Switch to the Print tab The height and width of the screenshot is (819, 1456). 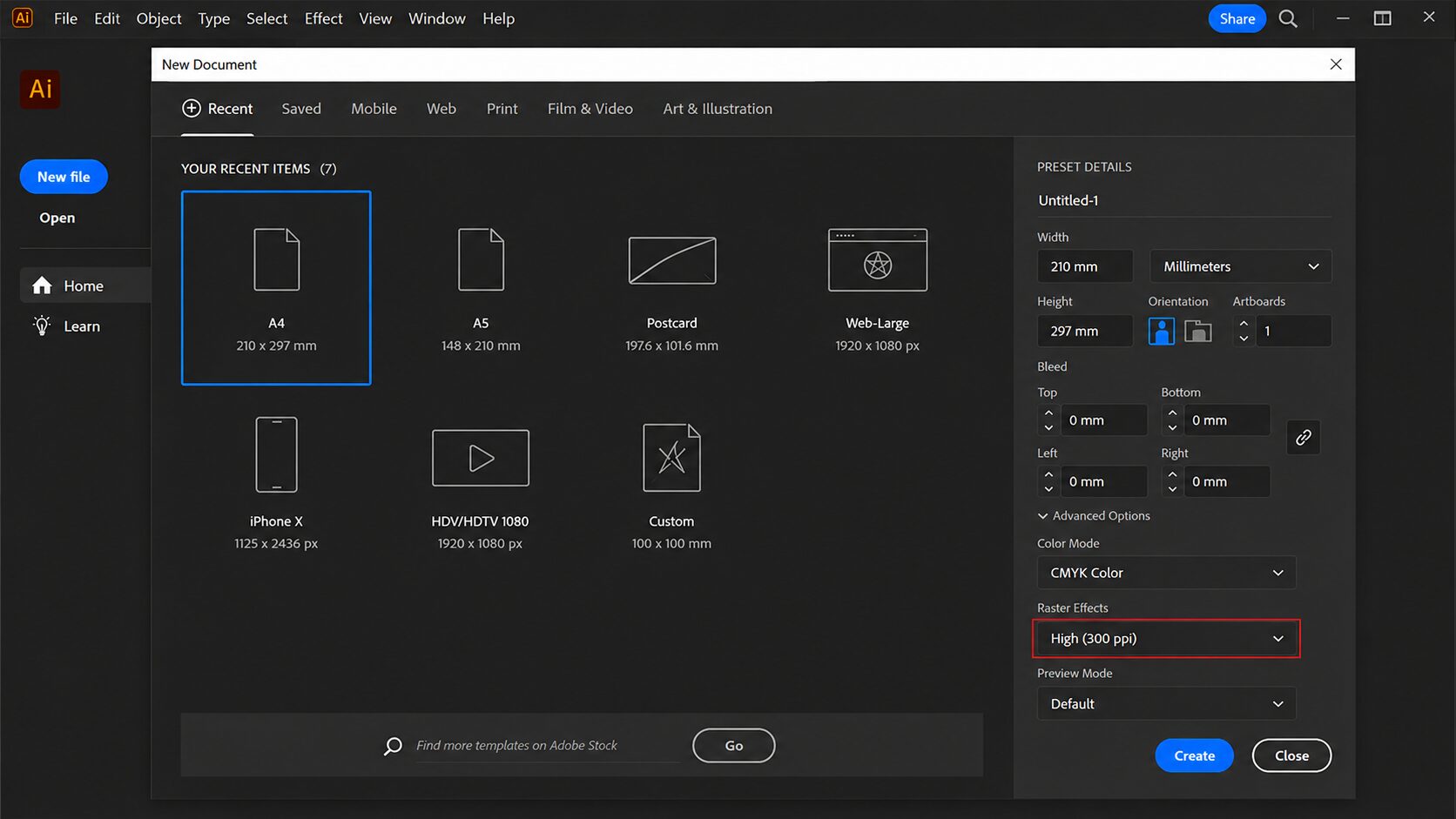click(x=502, y=109)
